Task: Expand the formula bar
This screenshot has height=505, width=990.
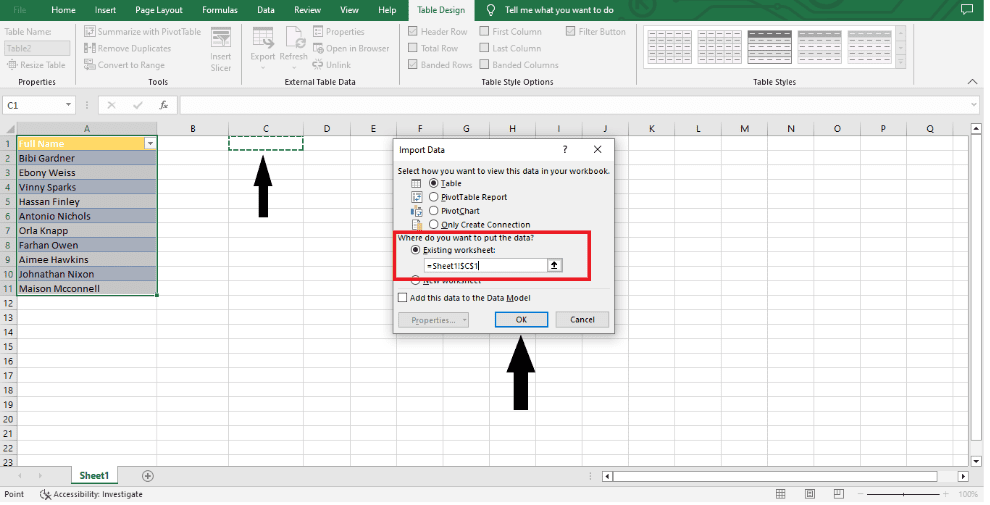Action: [x=974, y=105]
